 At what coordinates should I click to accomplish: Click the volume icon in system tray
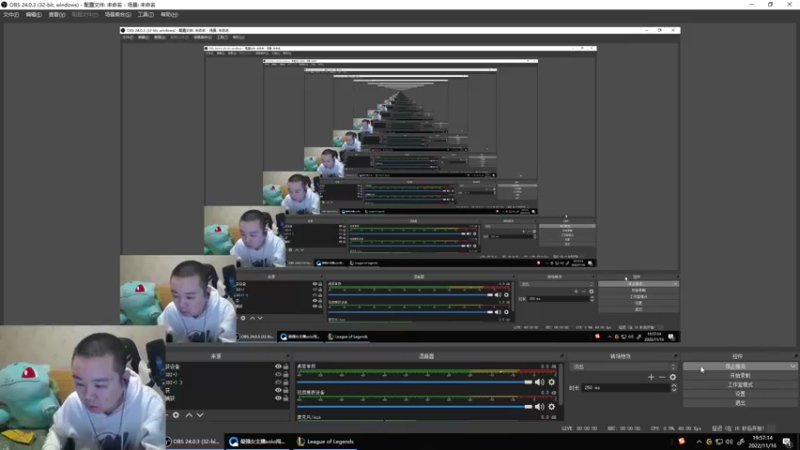(x=729, y=442)
